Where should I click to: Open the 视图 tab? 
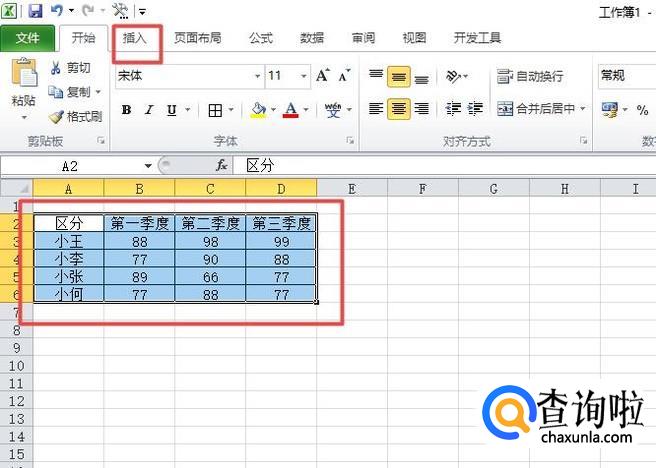click(x=414, y=38)
